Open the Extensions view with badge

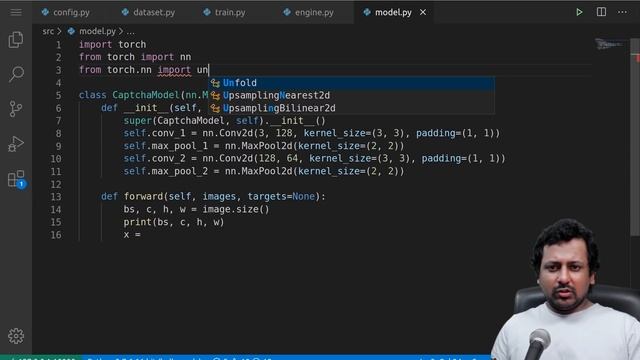16,179
